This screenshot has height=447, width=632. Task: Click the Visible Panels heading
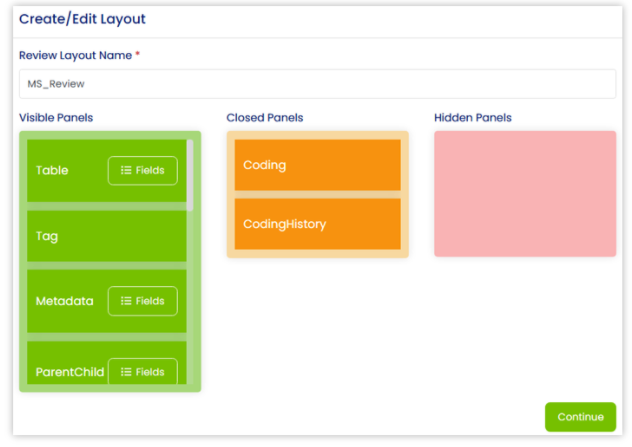pyautogui.click(x=56, y=118)
